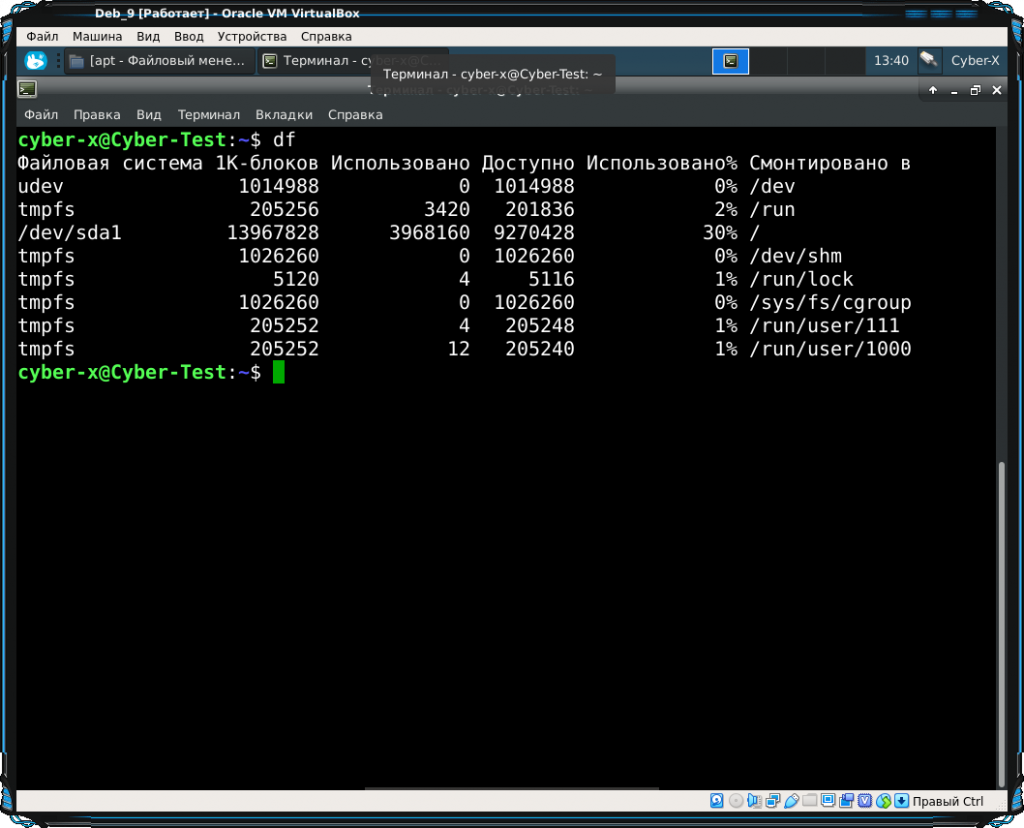
Task: Click the workspace switcher terminal thumbnail
Action: (x=731, y=61)
